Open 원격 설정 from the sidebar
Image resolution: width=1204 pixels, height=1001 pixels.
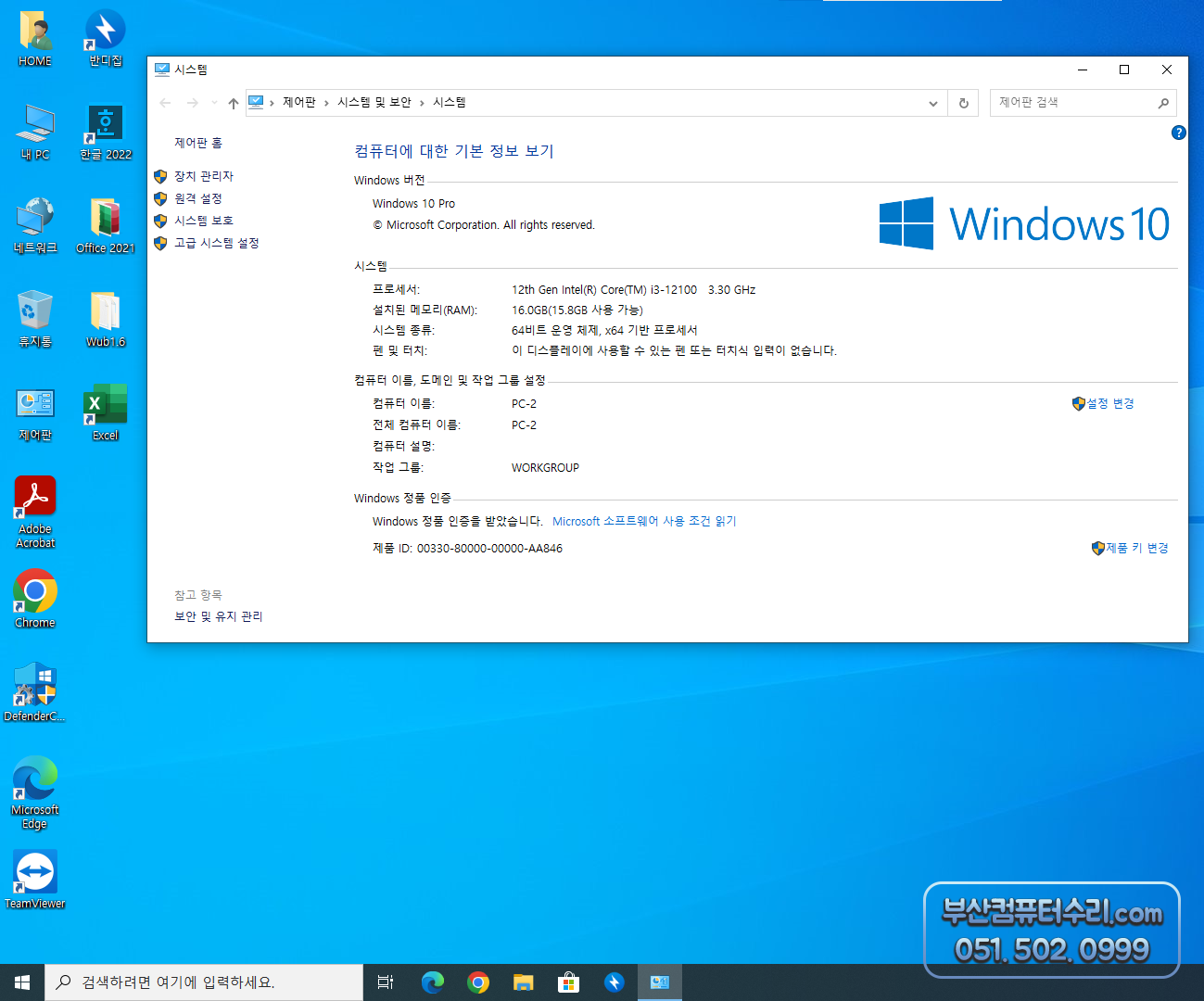(x=198, y=198)
